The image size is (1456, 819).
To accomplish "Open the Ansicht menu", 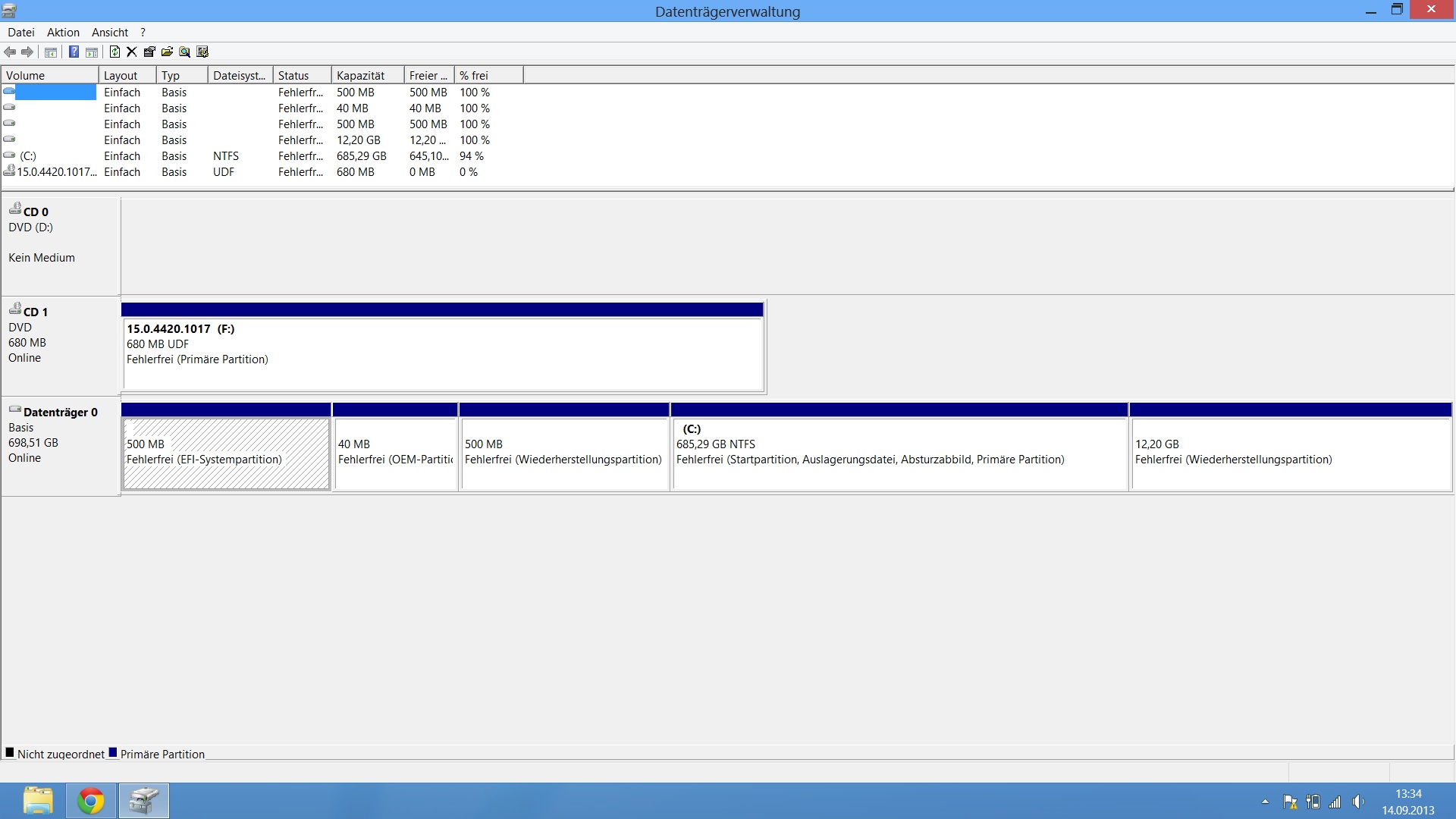I will pos(110,33).
